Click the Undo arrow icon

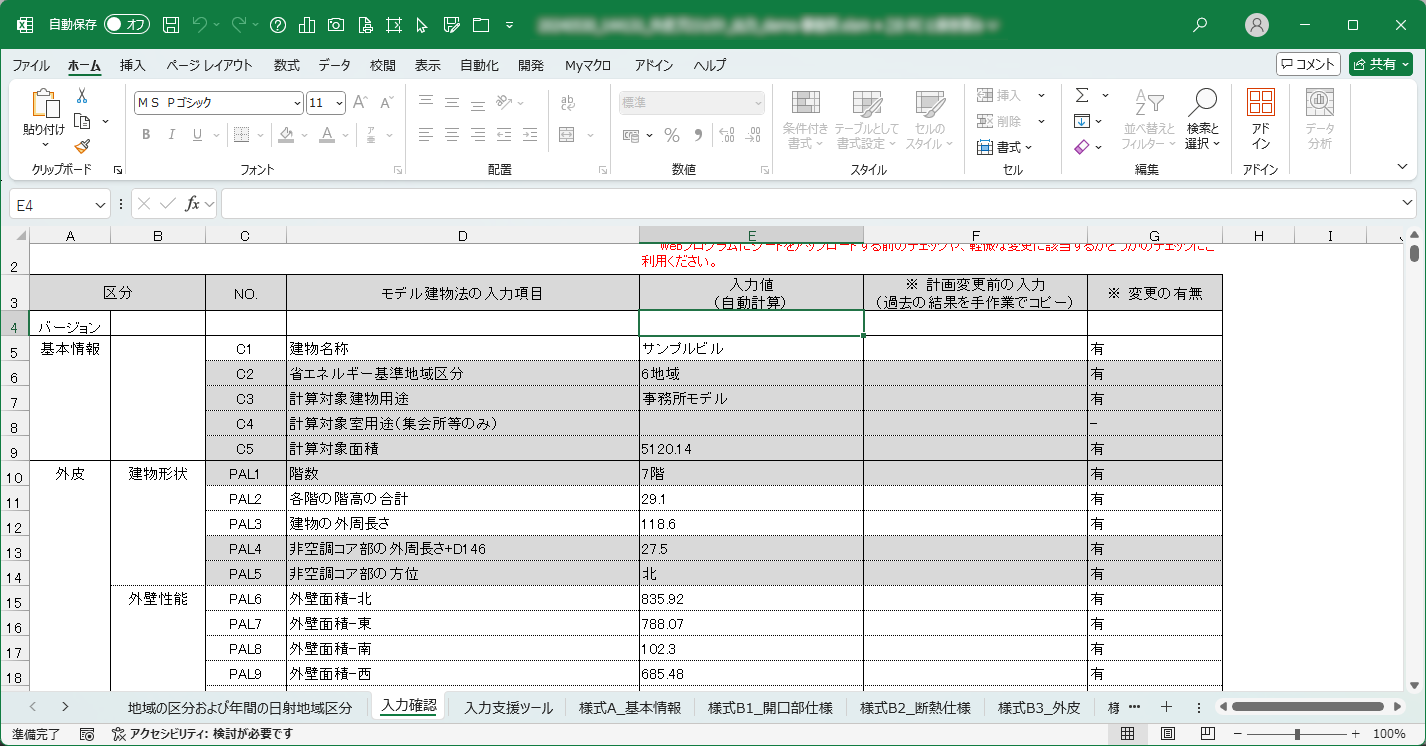click(200, 24)
